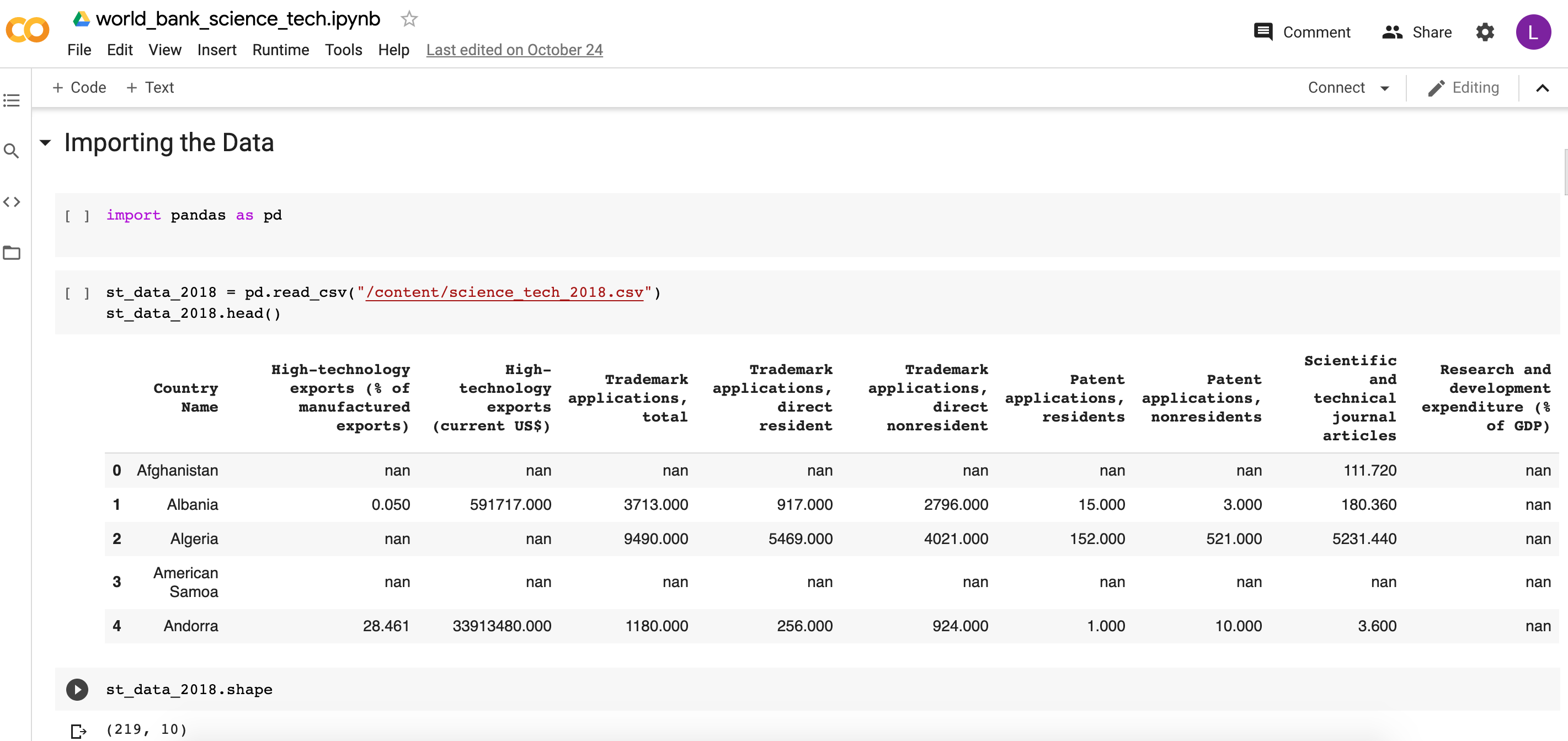Collapse the header with the chevron
The height and width of the screenshot is (741, 1568).
[1542, 88]
